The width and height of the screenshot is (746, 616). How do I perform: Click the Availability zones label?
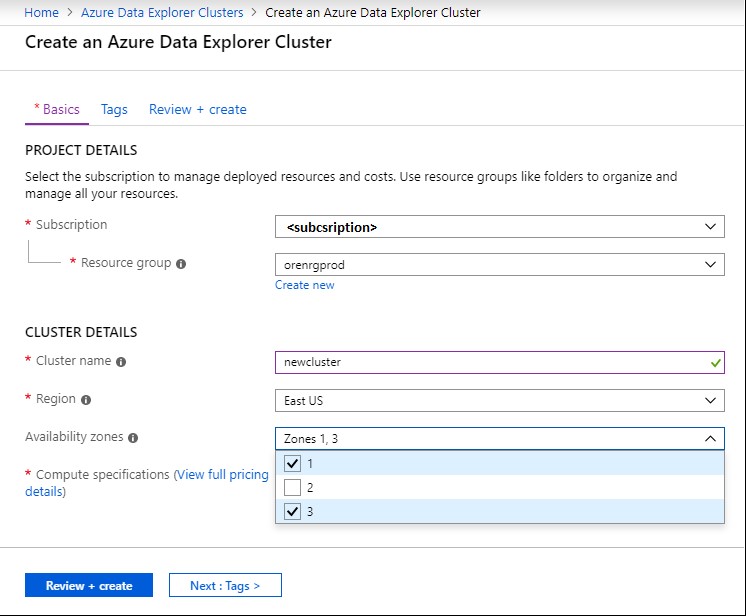pyautogui.click(x=74, y=437)
